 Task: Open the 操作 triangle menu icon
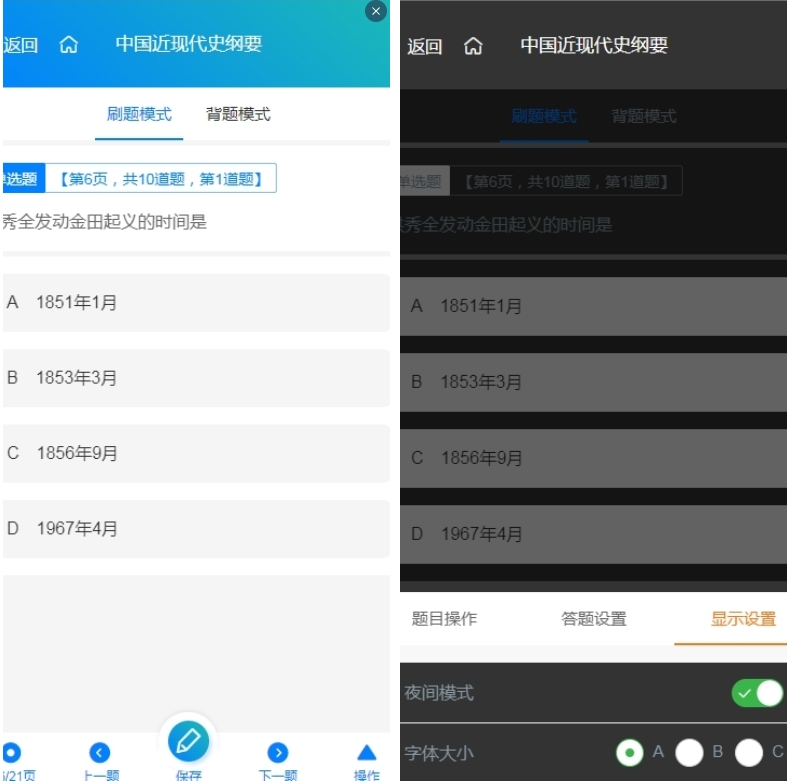click(367, 753)
